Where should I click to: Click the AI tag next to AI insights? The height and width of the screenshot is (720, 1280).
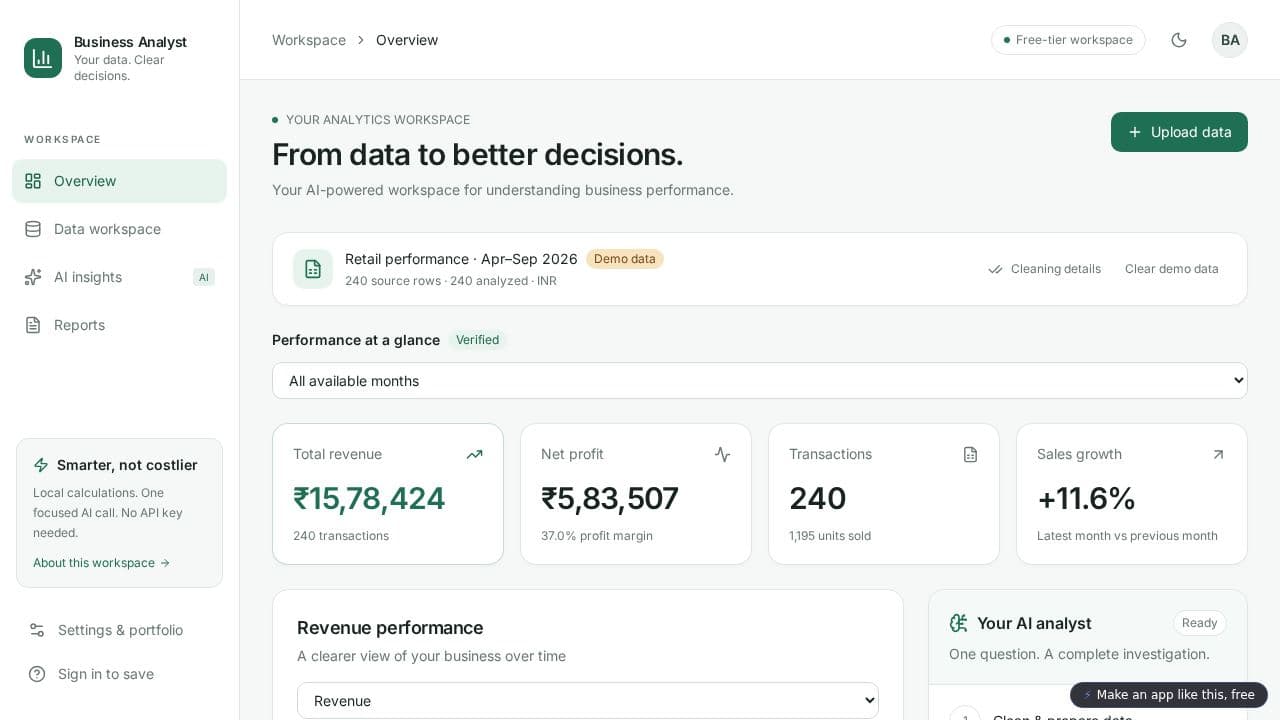[x=204, y=277]
